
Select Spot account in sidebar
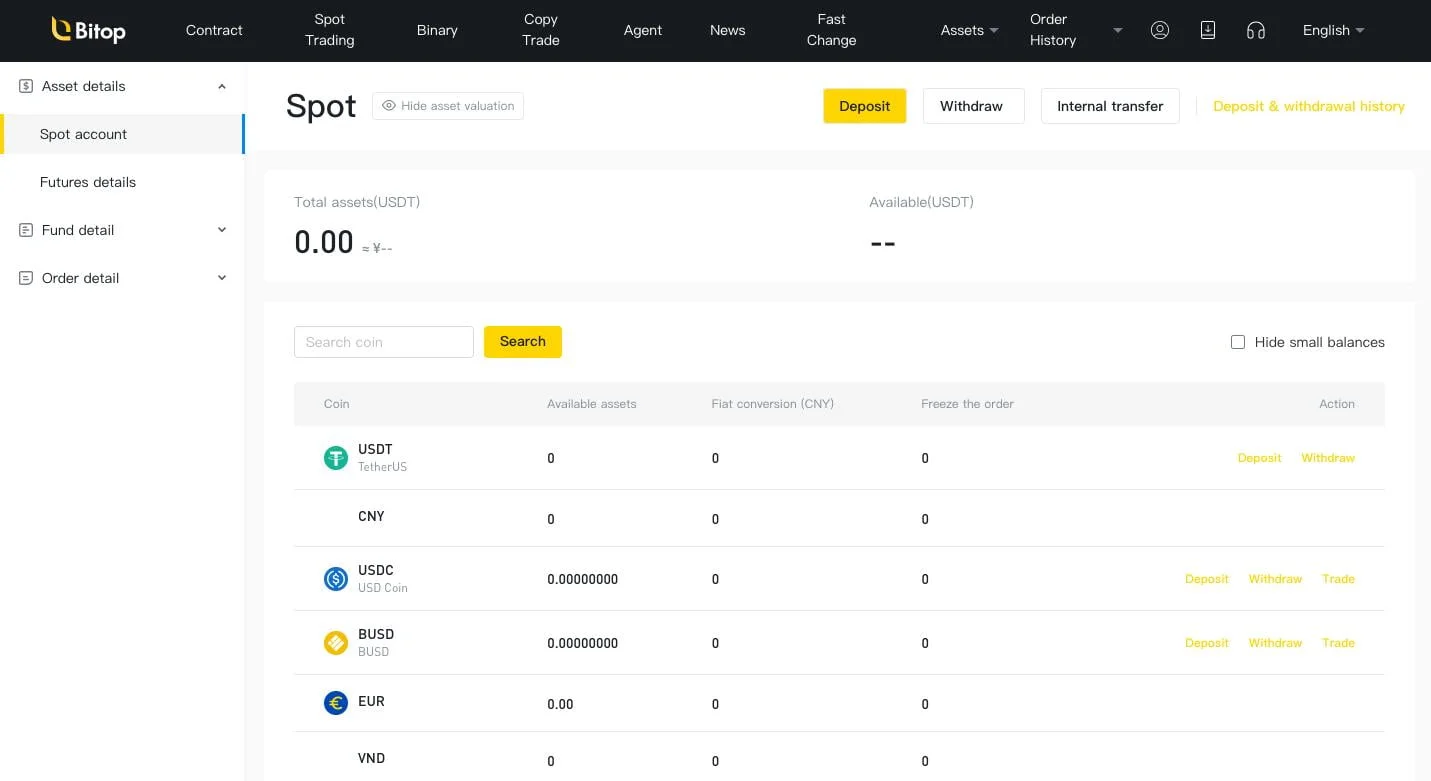click(122, 134)
